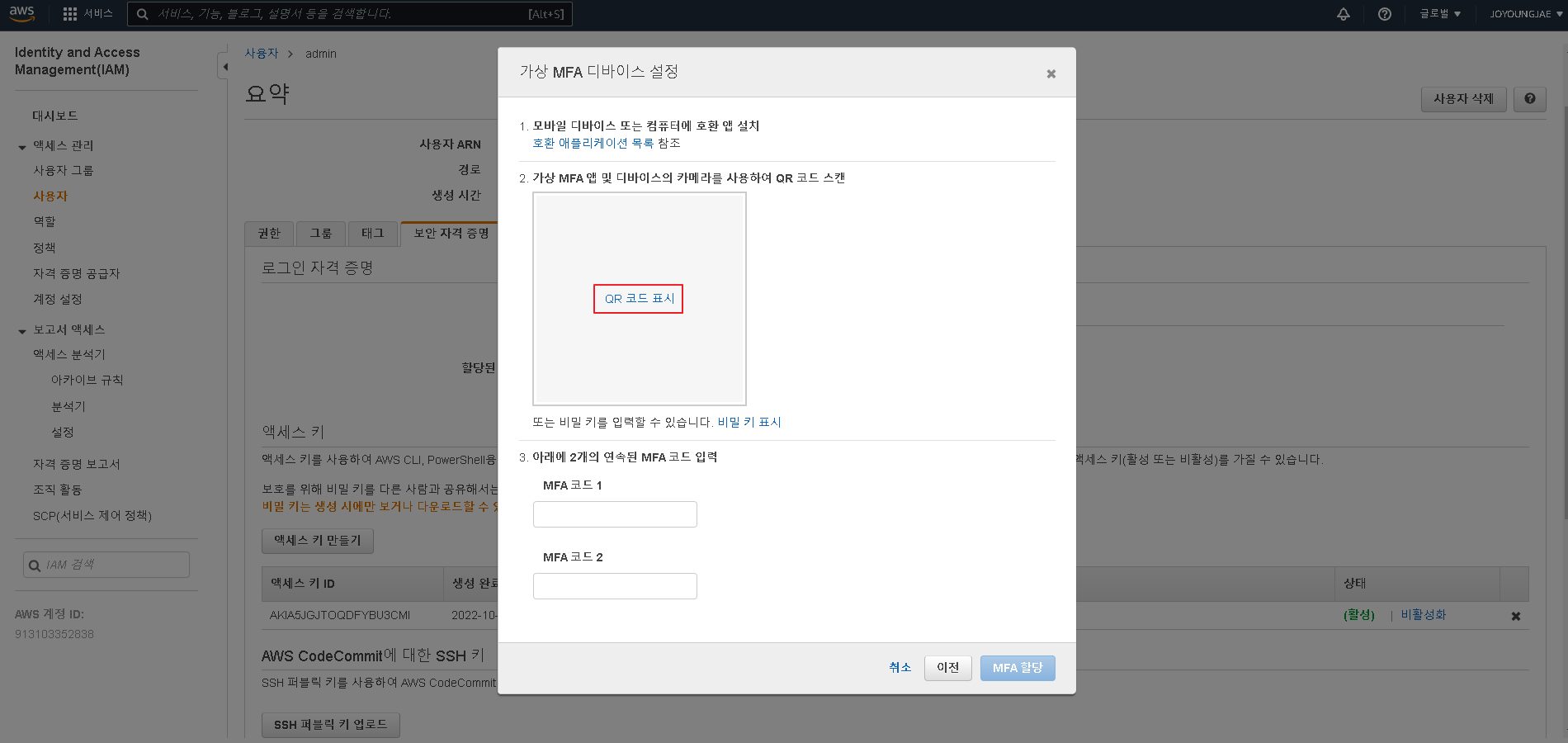Switch to the 그룹 tab
Image resolution: width=1568 pixels, height=743 pixels.
(x=320, y=234)
